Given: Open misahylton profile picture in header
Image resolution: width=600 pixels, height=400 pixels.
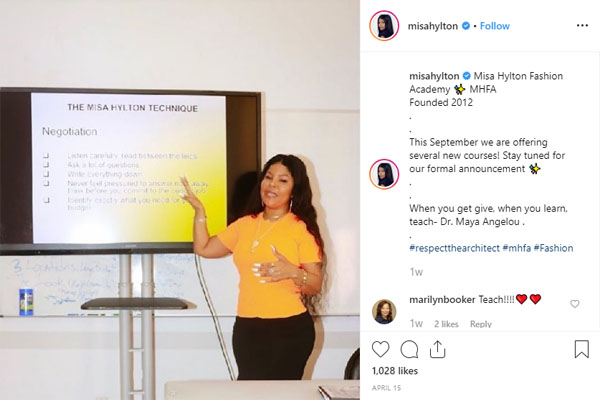Looking at the screenshot, I should click(384, 26).
